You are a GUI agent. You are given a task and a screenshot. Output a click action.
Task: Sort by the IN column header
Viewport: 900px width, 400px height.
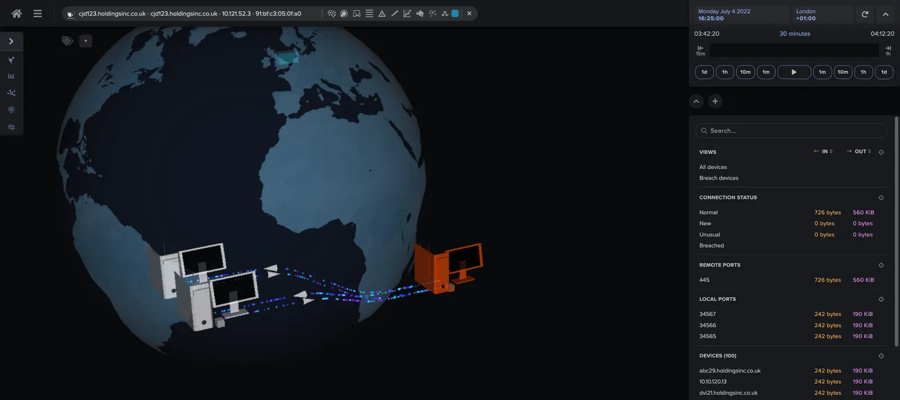(823, 152)
